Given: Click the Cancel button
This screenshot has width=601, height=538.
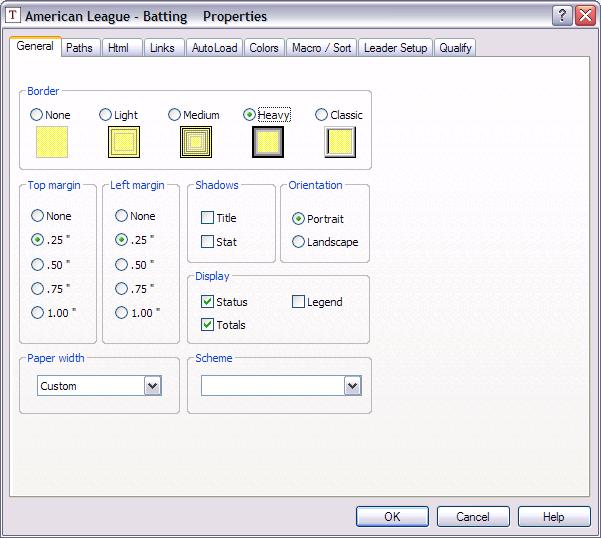Looking at the screenshot, I should click(473, 517).
